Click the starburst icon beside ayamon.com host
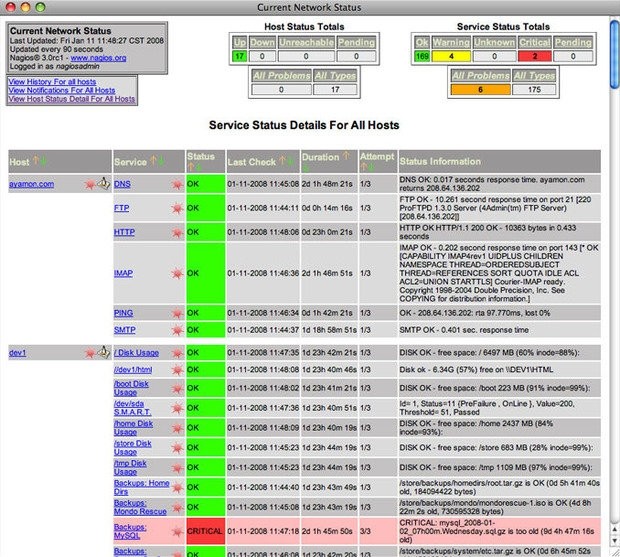 pos(88,184)
